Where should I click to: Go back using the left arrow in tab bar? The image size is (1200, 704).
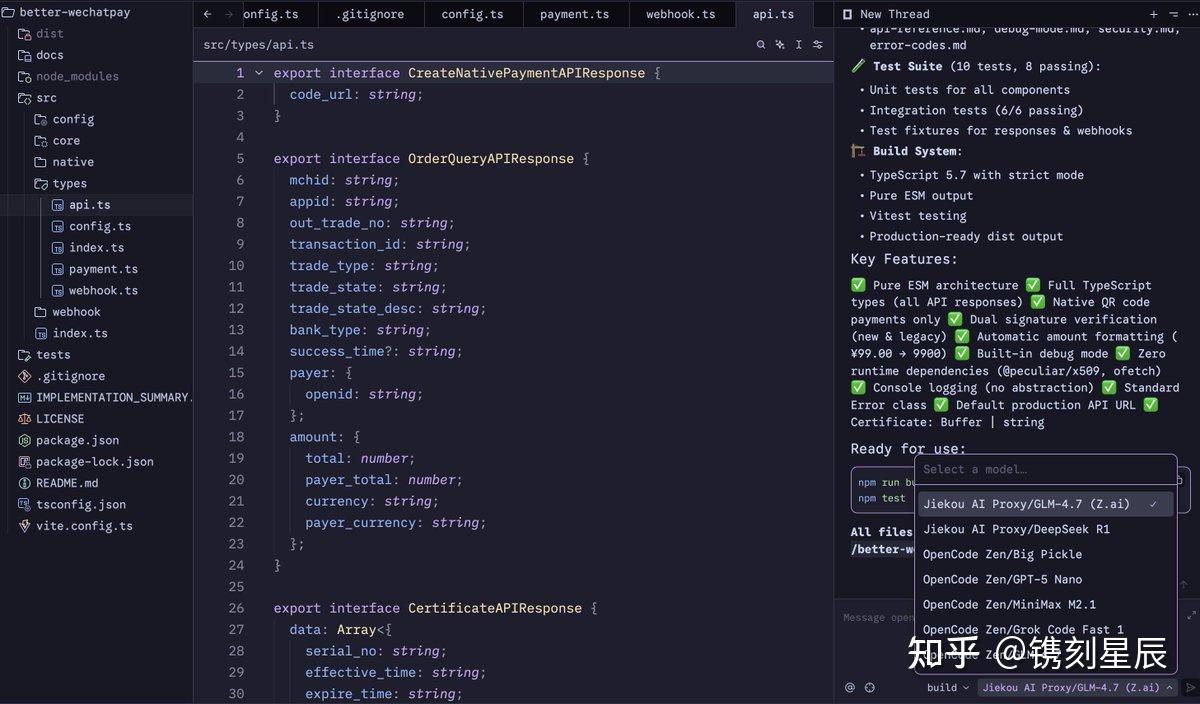(207, 15)
